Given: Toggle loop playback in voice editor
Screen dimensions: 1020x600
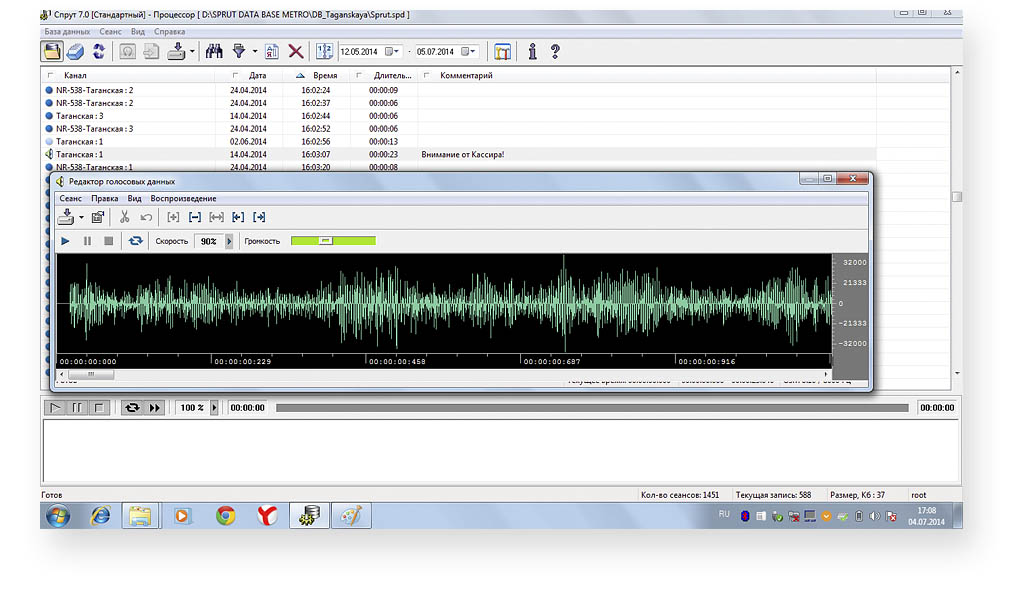Looking at the screenshot, I should tap(135, 241).
